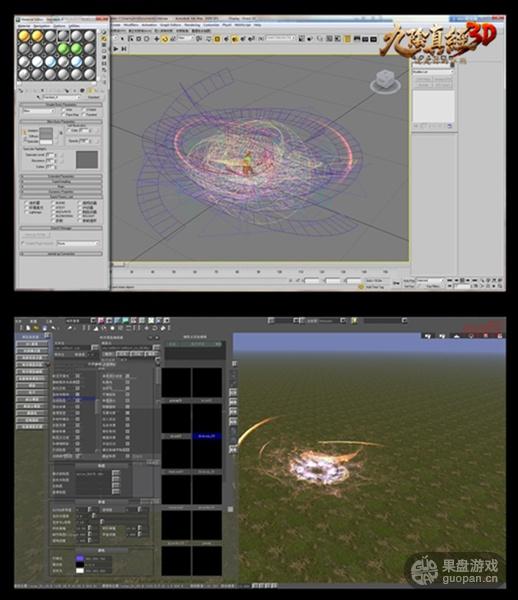Click the Standard material type button
Screen dimensions: 518x600
pyautogui.click(x=94, y=97)
